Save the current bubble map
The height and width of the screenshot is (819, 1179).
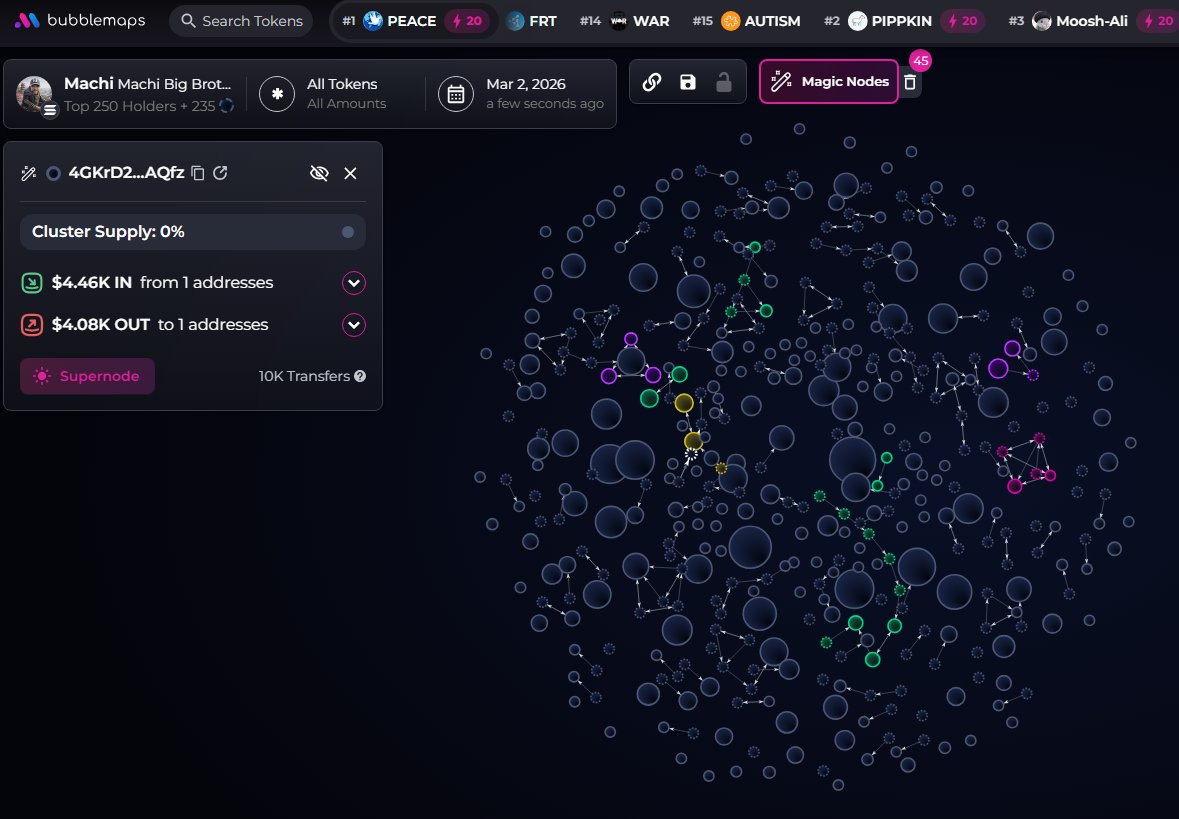coord(688,82)
